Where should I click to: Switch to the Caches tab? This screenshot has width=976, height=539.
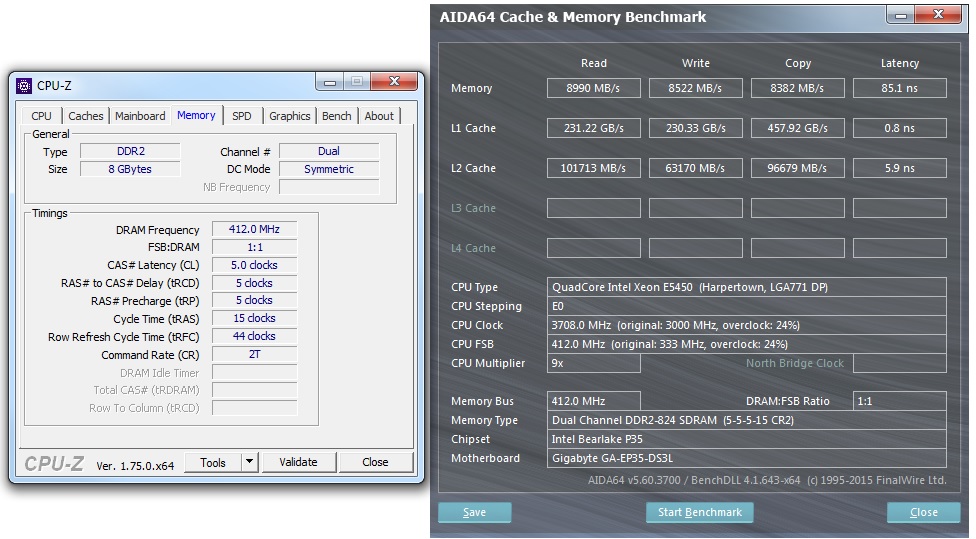[x=85, y=116]
